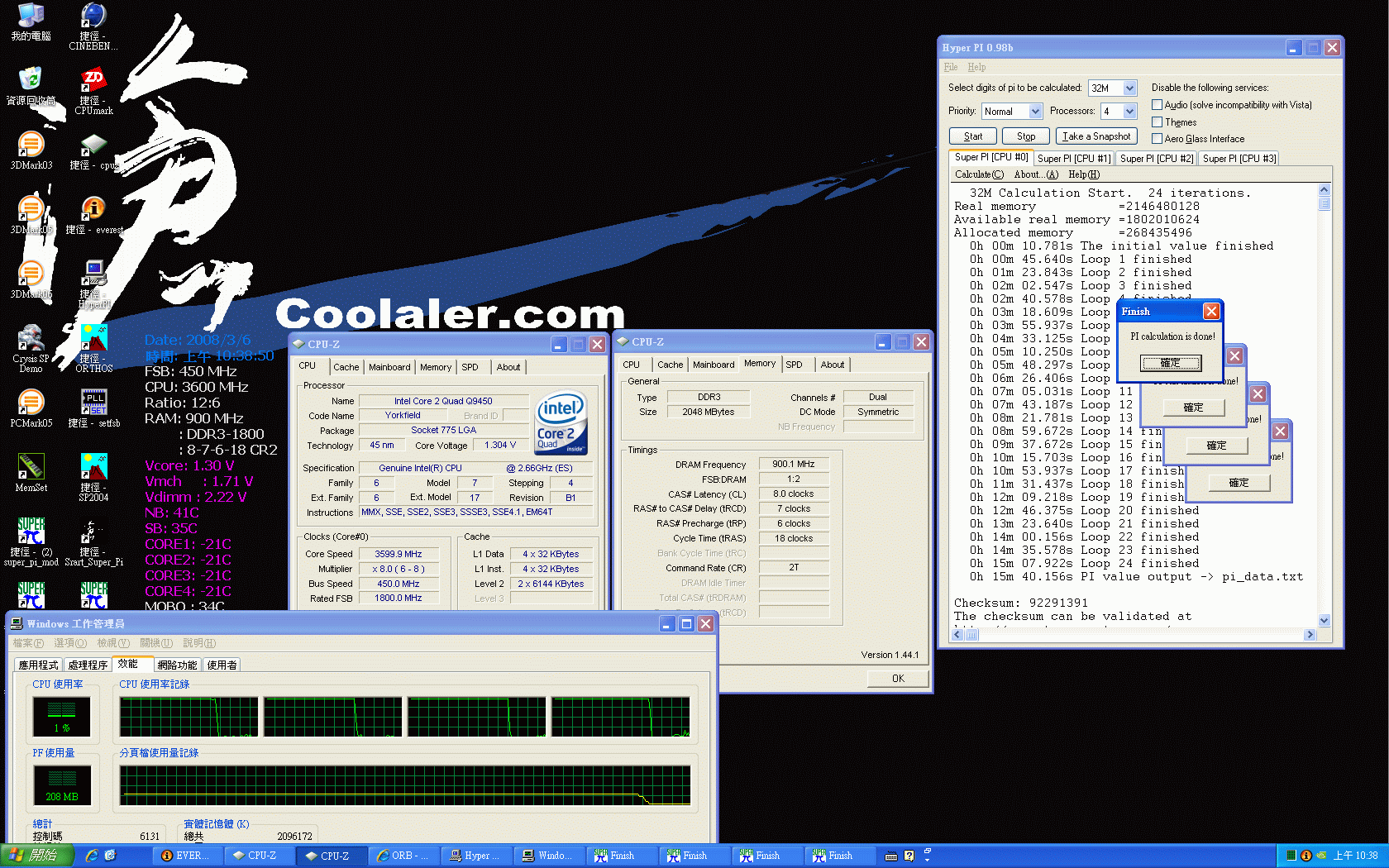Open SPD tab in left CPU-Z window
The width and height of the screenshot is (1389, 868).
(470, 367)
